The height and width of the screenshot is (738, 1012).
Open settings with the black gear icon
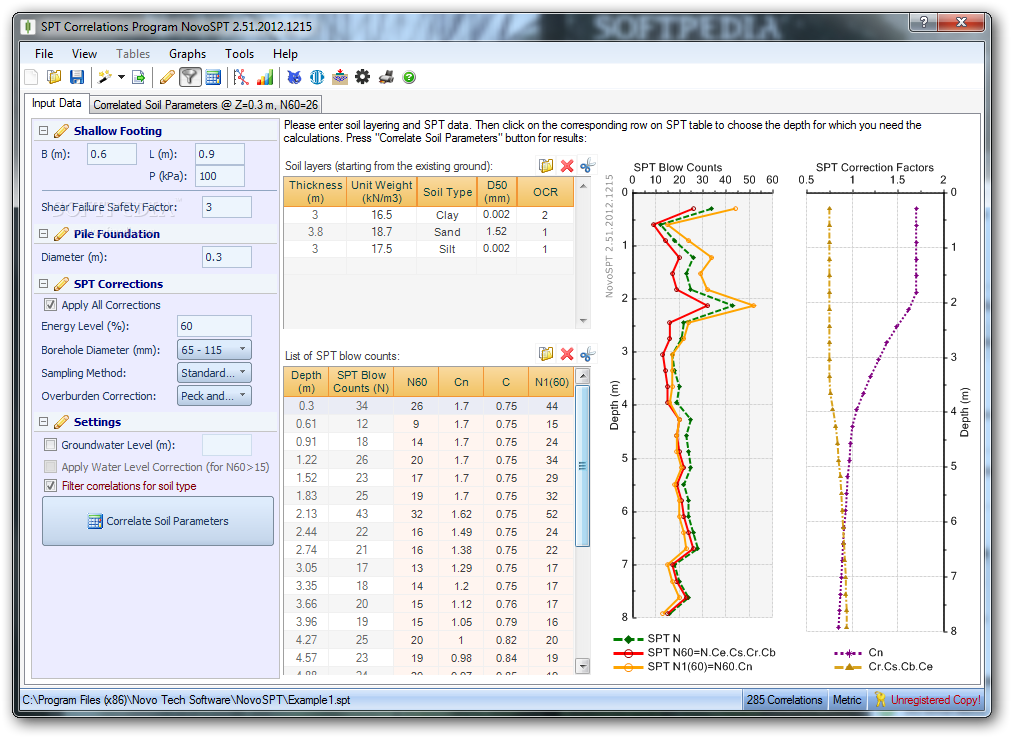363,77
